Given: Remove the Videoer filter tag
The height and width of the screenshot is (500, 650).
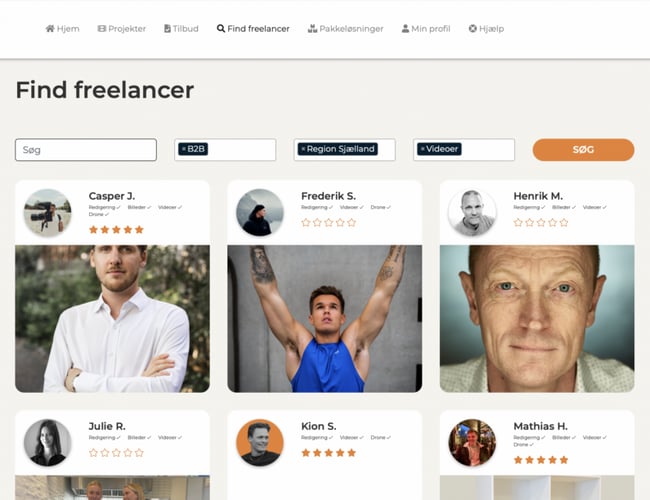Looking at the screenshot, I should click(422, 149).
